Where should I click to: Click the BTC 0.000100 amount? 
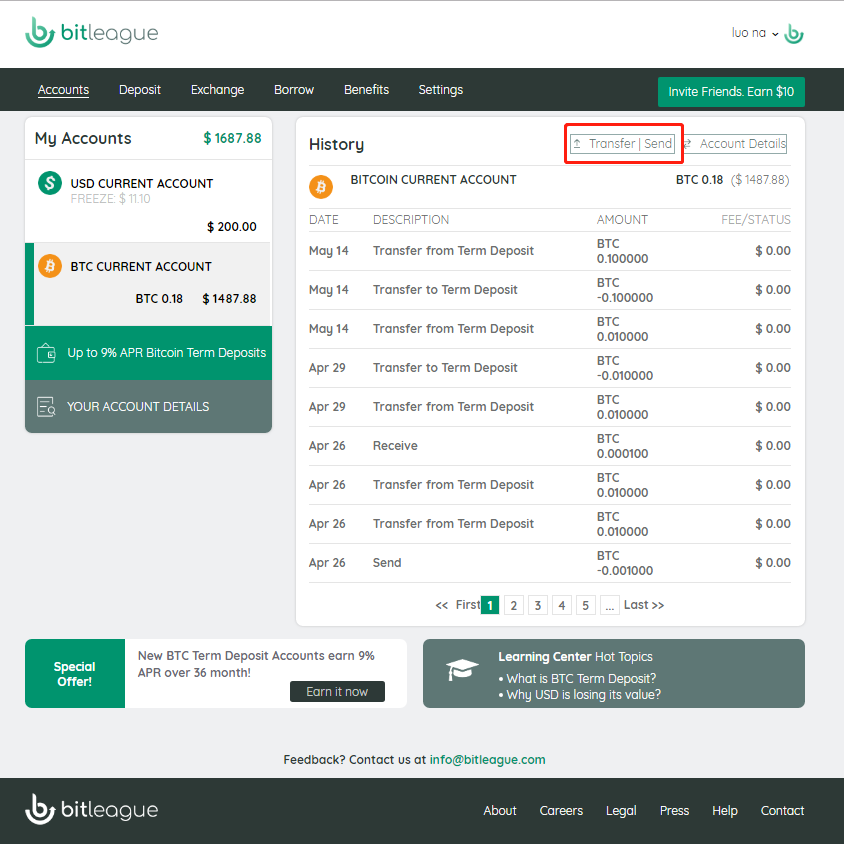pyautogui.click(x=622, y=446)
